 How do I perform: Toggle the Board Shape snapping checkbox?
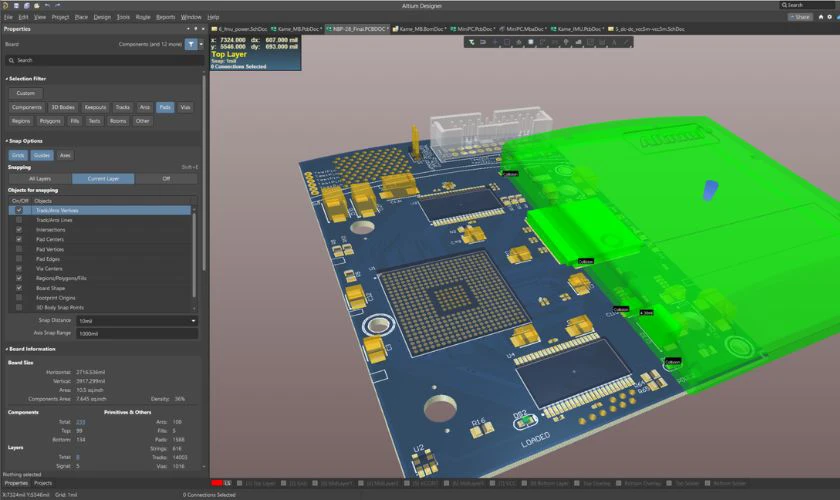click(19, 288)
